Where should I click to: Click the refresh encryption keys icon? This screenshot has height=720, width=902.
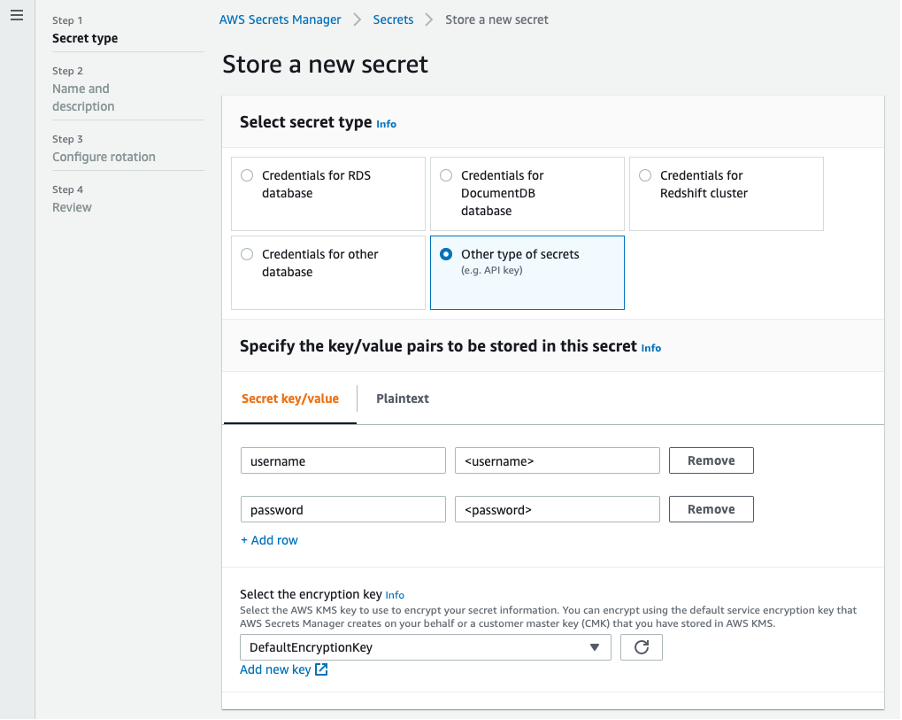641,647
